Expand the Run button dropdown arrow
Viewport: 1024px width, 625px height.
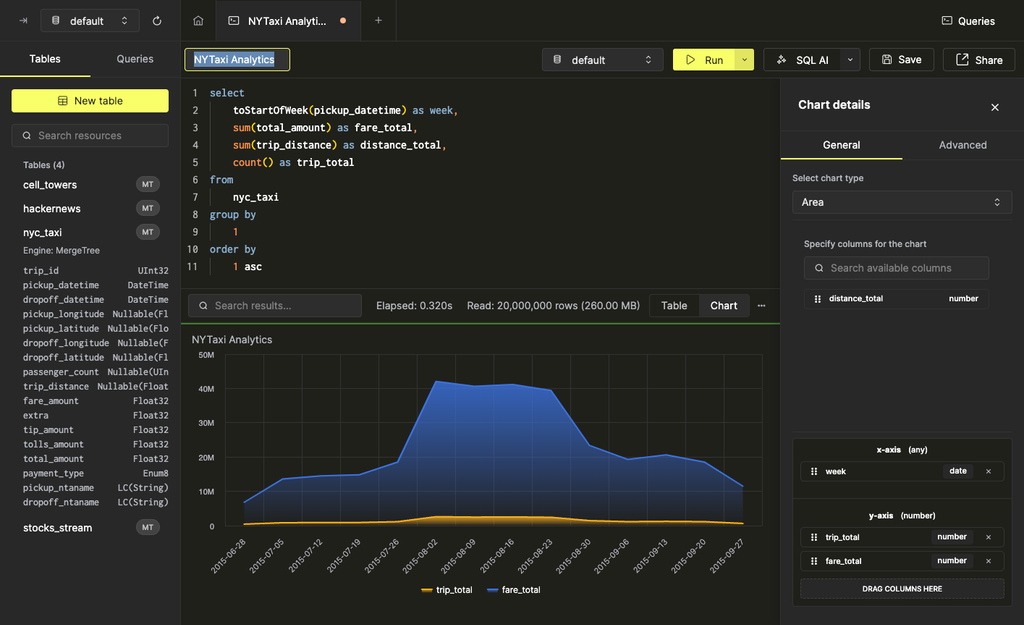[744, 59]
